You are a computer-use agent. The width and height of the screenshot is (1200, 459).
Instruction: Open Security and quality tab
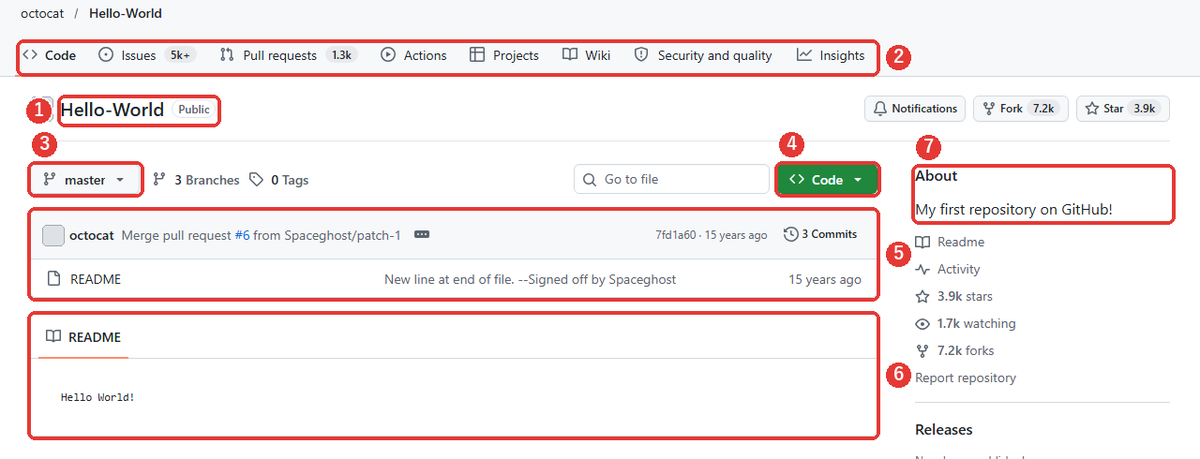point(703,56)
